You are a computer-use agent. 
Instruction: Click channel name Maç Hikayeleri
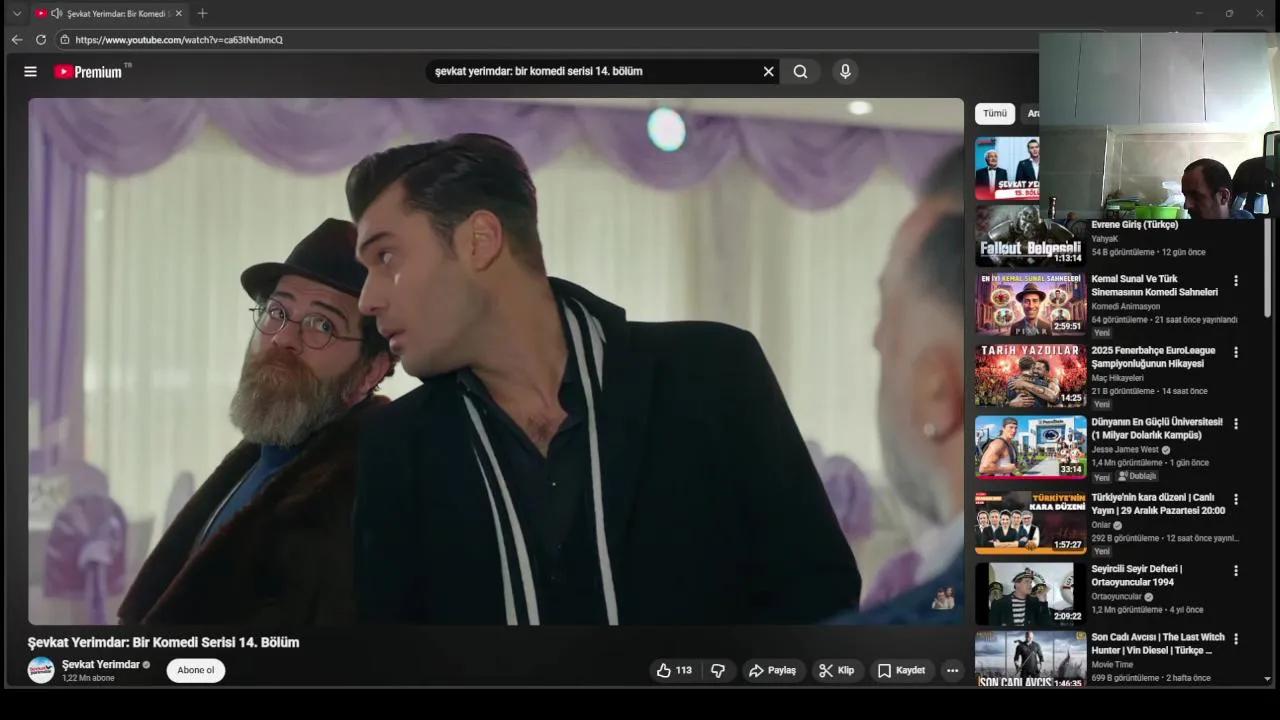(x=1117, y=378)
